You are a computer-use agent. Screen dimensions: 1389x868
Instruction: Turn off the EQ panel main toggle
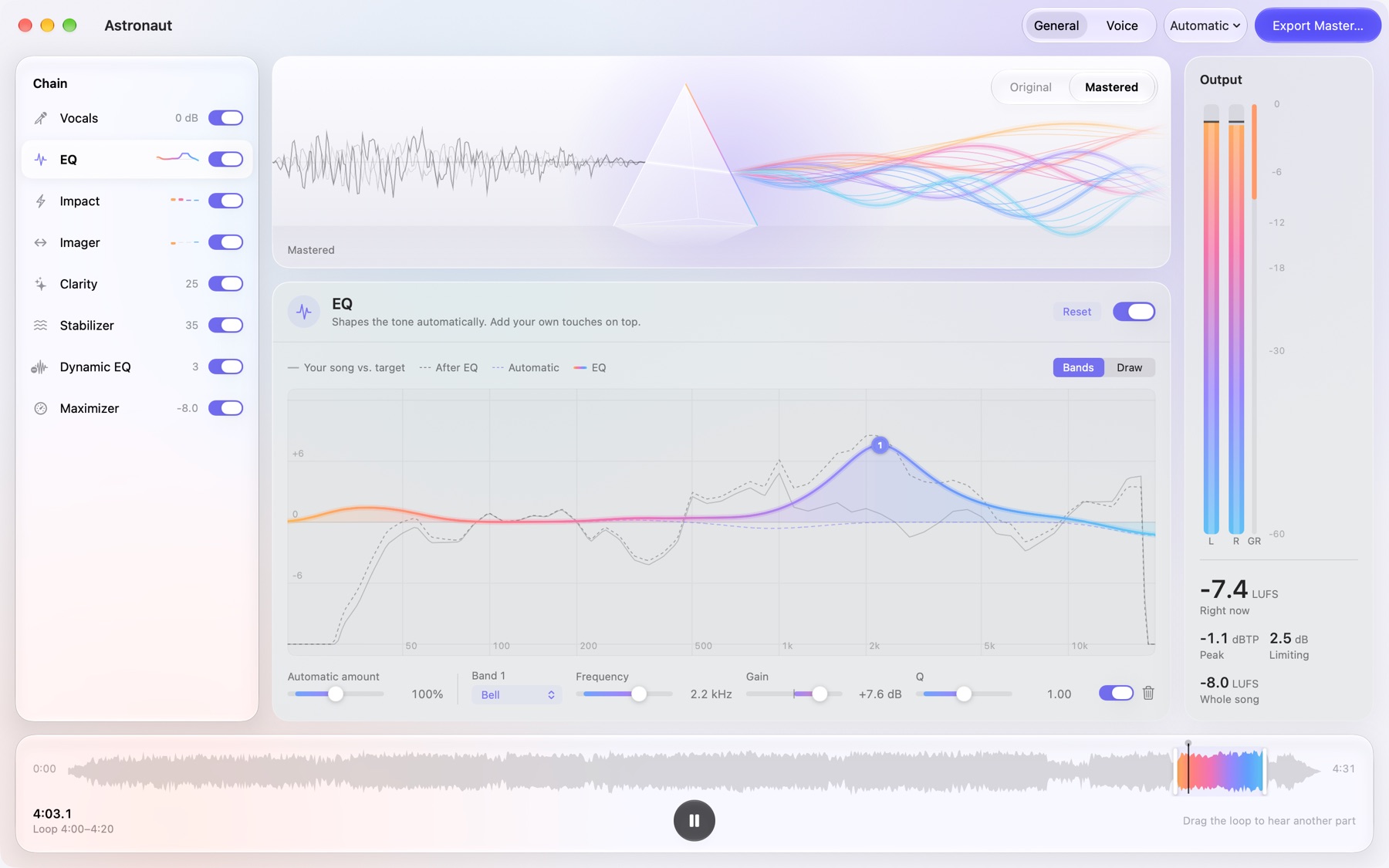(1134, 312)
